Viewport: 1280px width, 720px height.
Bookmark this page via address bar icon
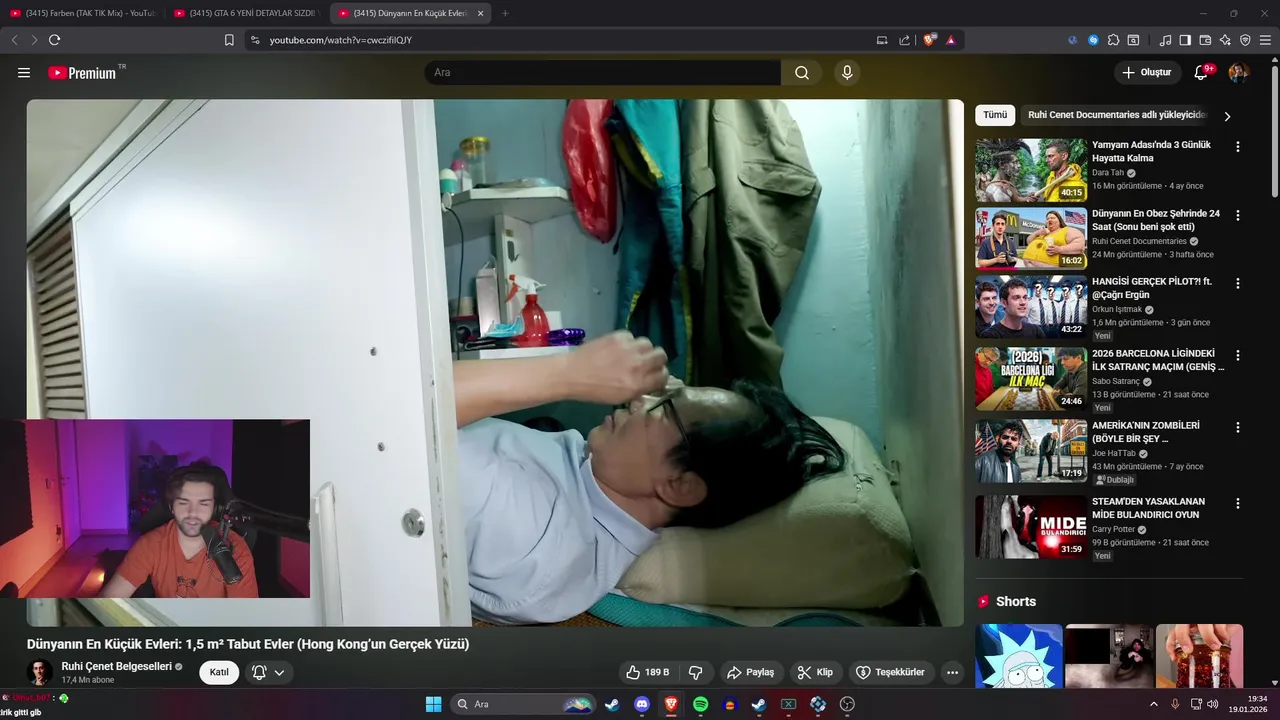pyautogui.click(x=229, y=40)
